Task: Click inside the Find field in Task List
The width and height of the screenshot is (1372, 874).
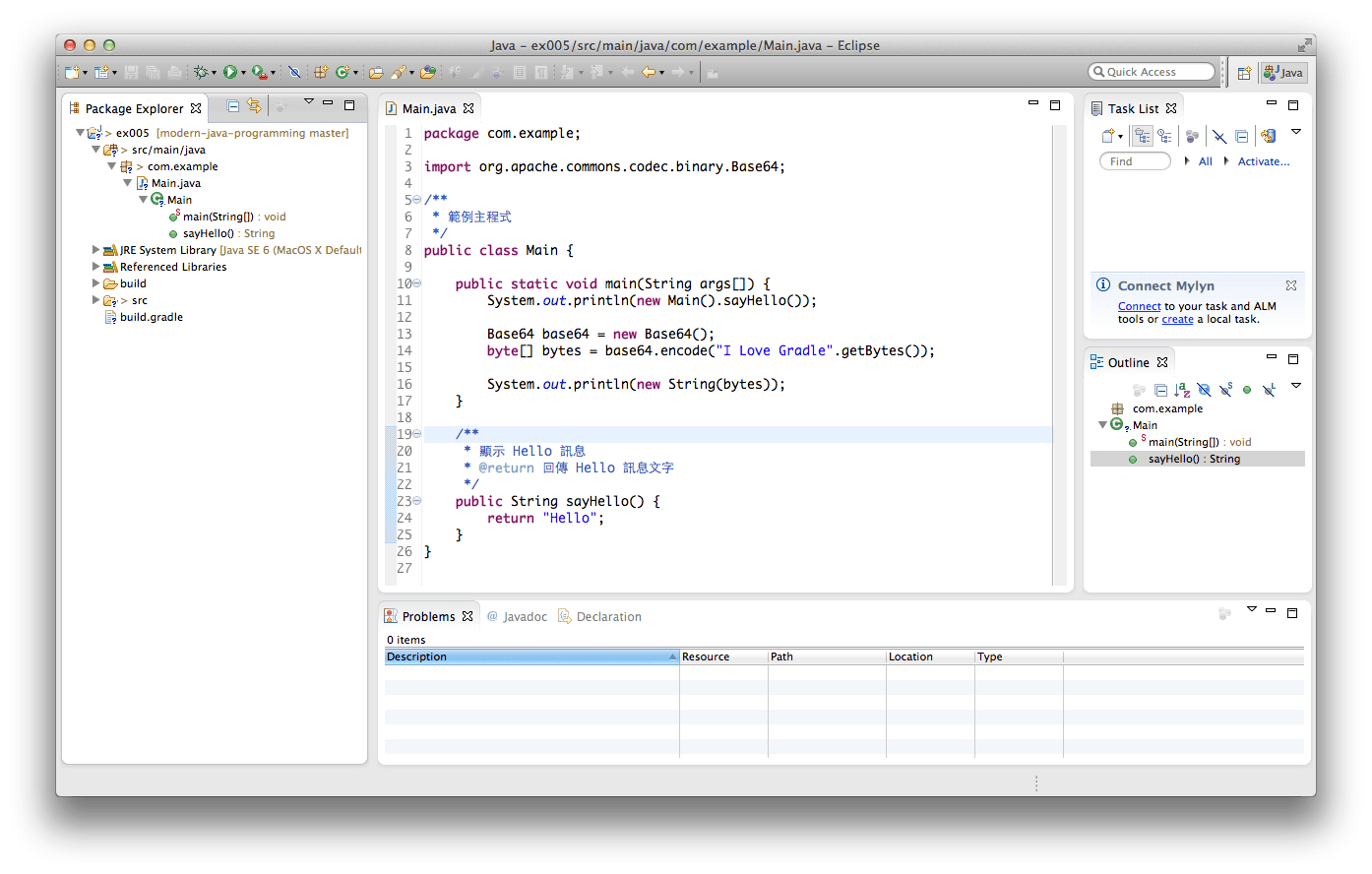Action: tap(1133, 160)
